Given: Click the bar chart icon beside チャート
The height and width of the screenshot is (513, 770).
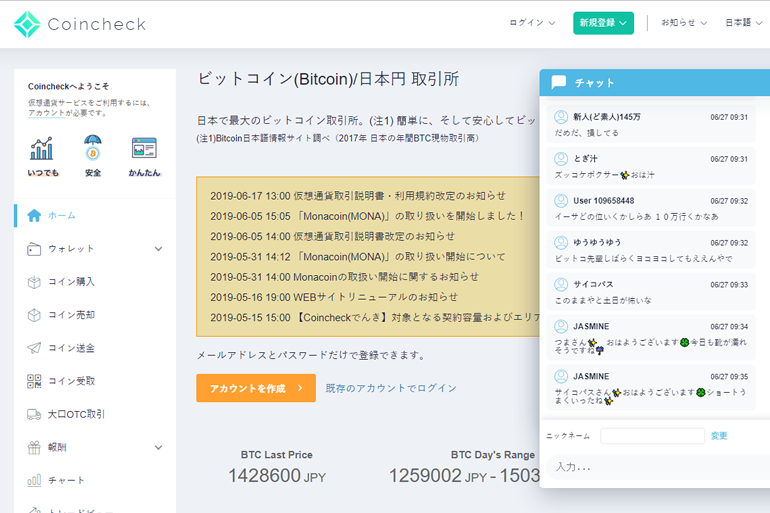Looking at the screenshot, I should click(34, 480).
